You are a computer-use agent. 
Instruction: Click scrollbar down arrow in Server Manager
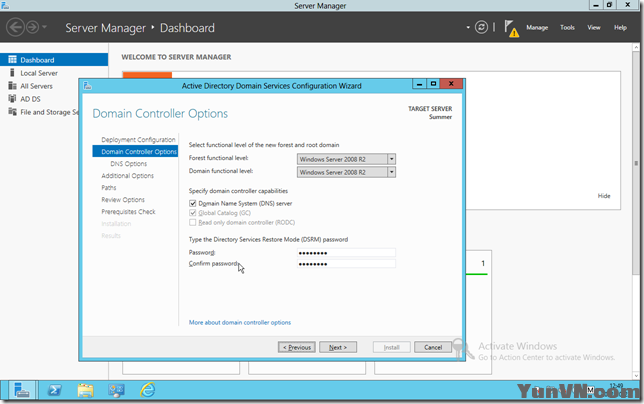(x=636, y=375)
